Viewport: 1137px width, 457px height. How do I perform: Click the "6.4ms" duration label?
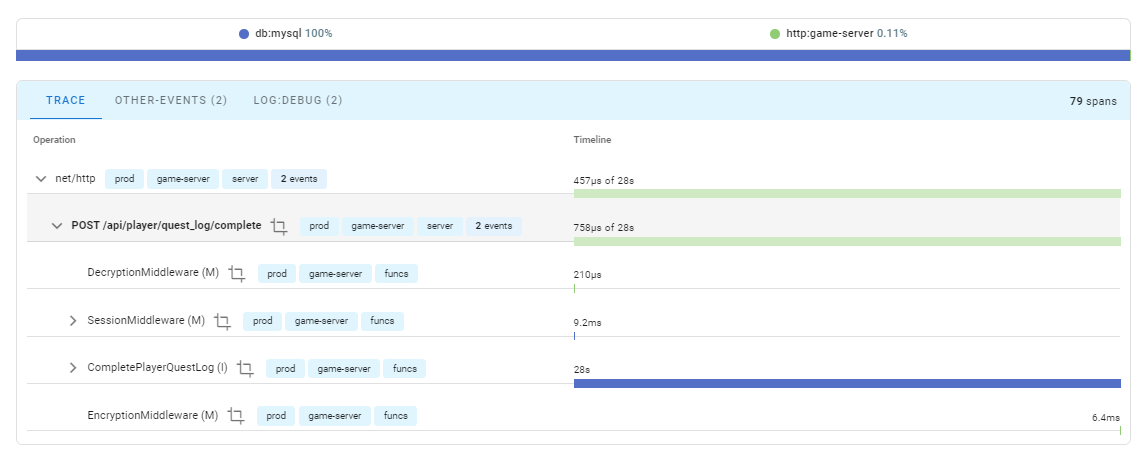coord(1106,418)
